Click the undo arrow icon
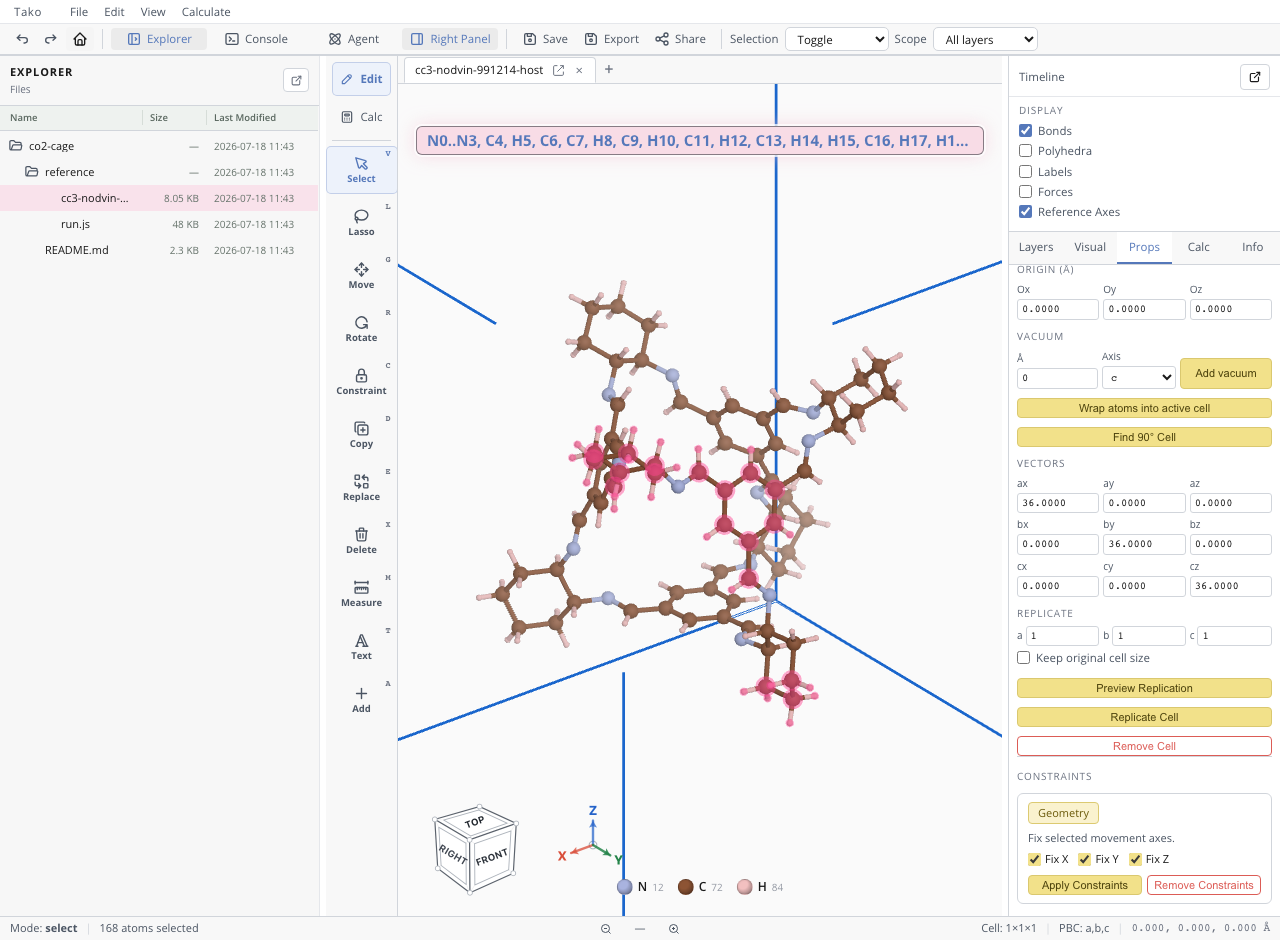This screenshot has height=940, width=1280. click(22, 39)
